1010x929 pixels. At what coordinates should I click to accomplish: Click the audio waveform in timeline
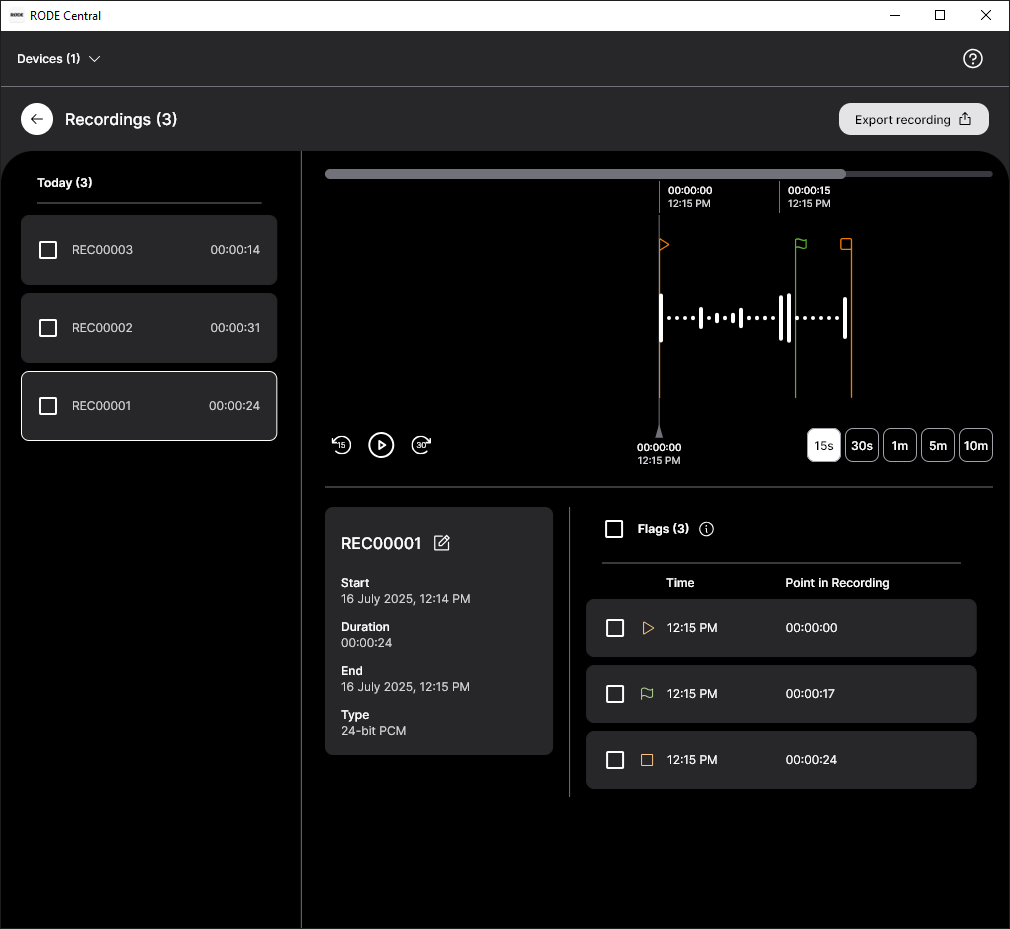753,318
